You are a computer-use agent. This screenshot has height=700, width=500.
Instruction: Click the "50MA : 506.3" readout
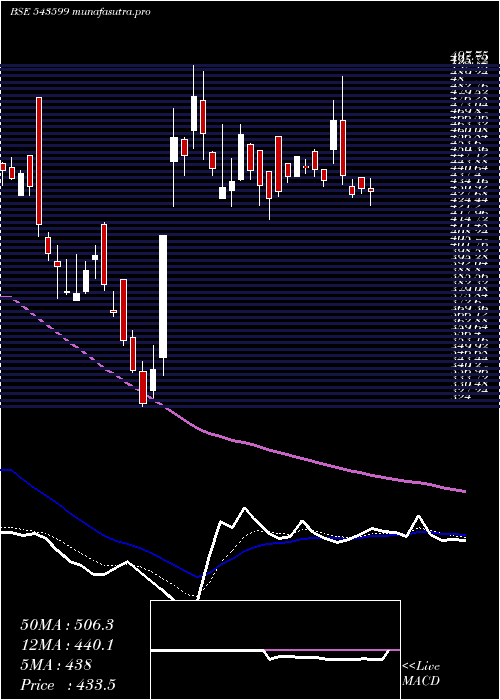[x=67, y=625]
